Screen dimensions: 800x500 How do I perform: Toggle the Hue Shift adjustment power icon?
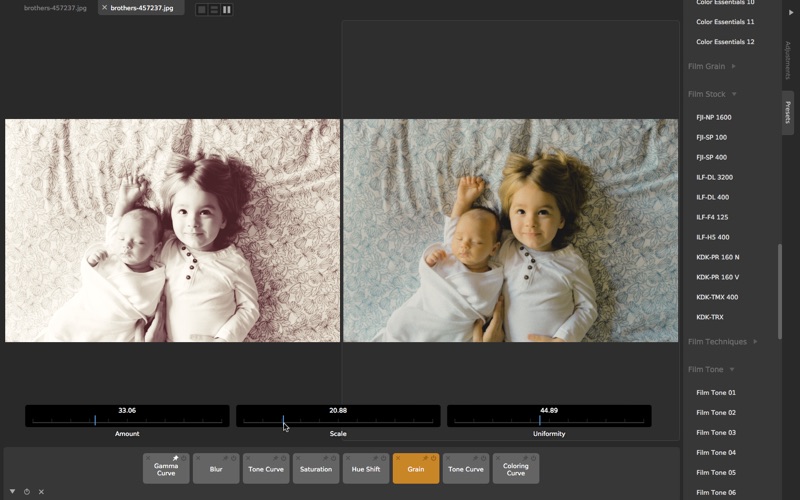[x=384, y=458]
